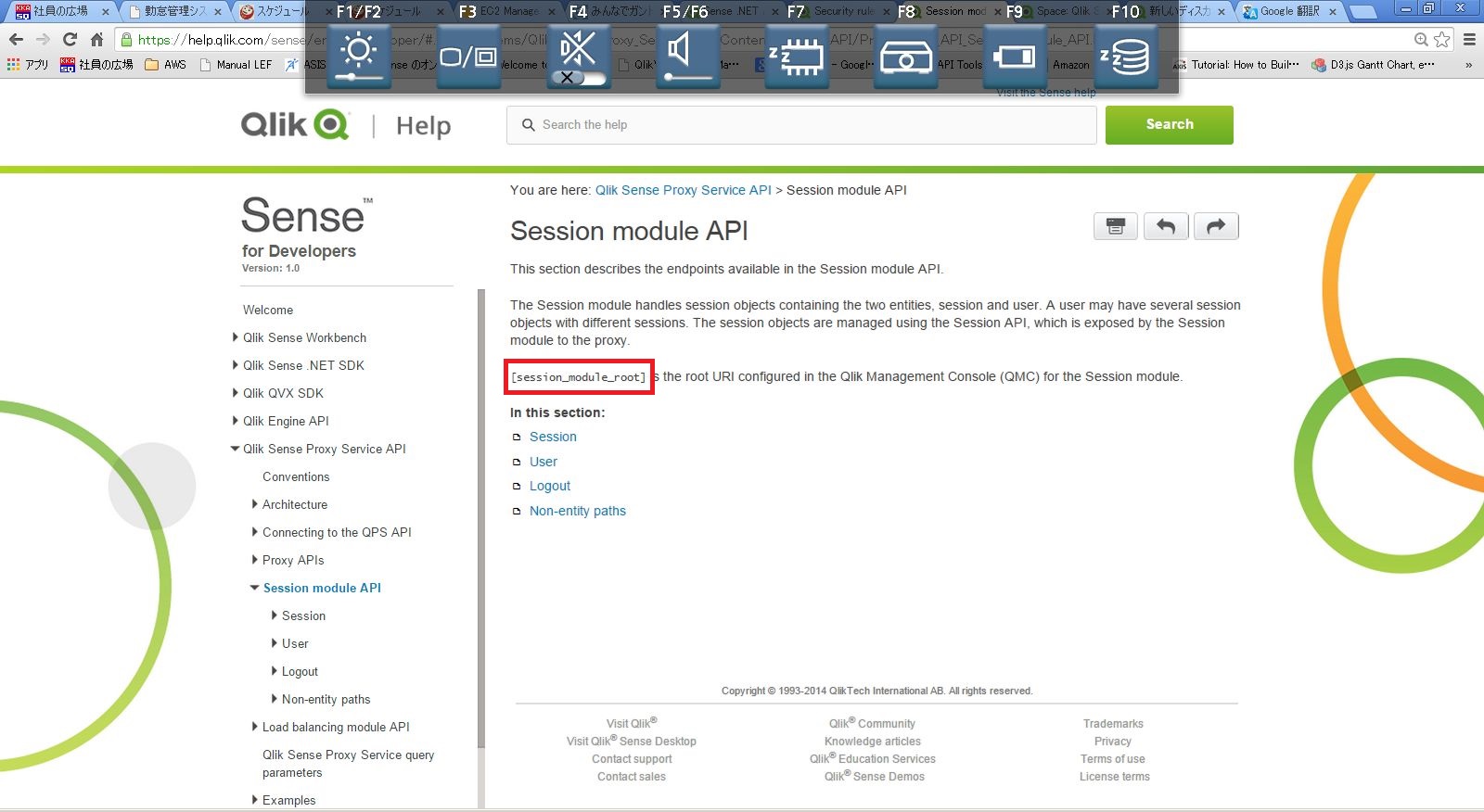Expand the Qlik Sense Workbench tree node

click(x=236, y=337)
